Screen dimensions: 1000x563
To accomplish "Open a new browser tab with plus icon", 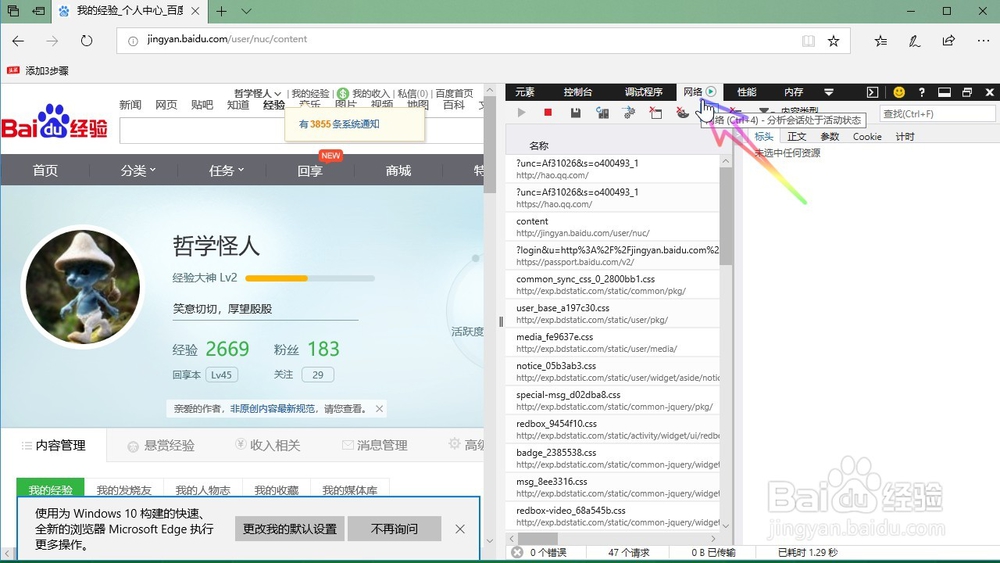I will (221, 11).
